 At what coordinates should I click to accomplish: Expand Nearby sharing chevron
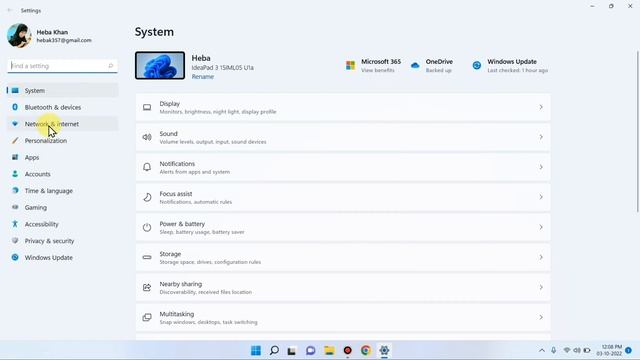click(x=541, y=287)
